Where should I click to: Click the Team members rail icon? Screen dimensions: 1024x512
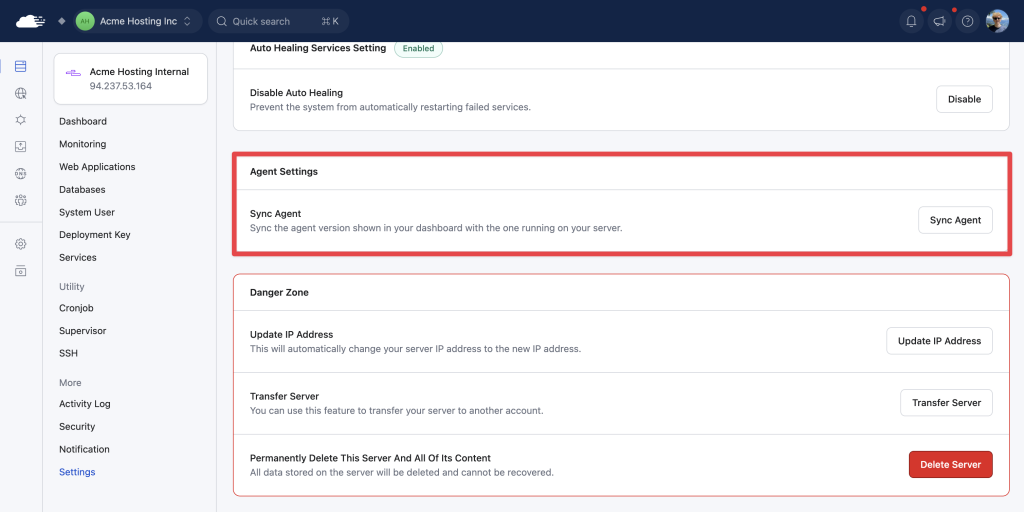(x=20, y=200)
